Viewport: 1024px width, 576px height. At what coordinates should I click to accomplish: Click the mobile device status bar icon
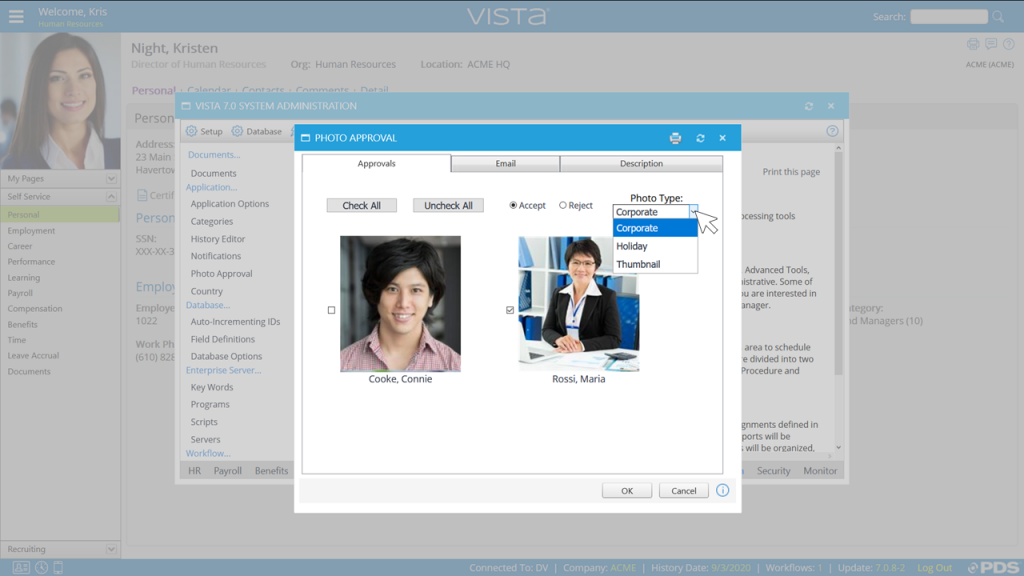pos(58,568)
